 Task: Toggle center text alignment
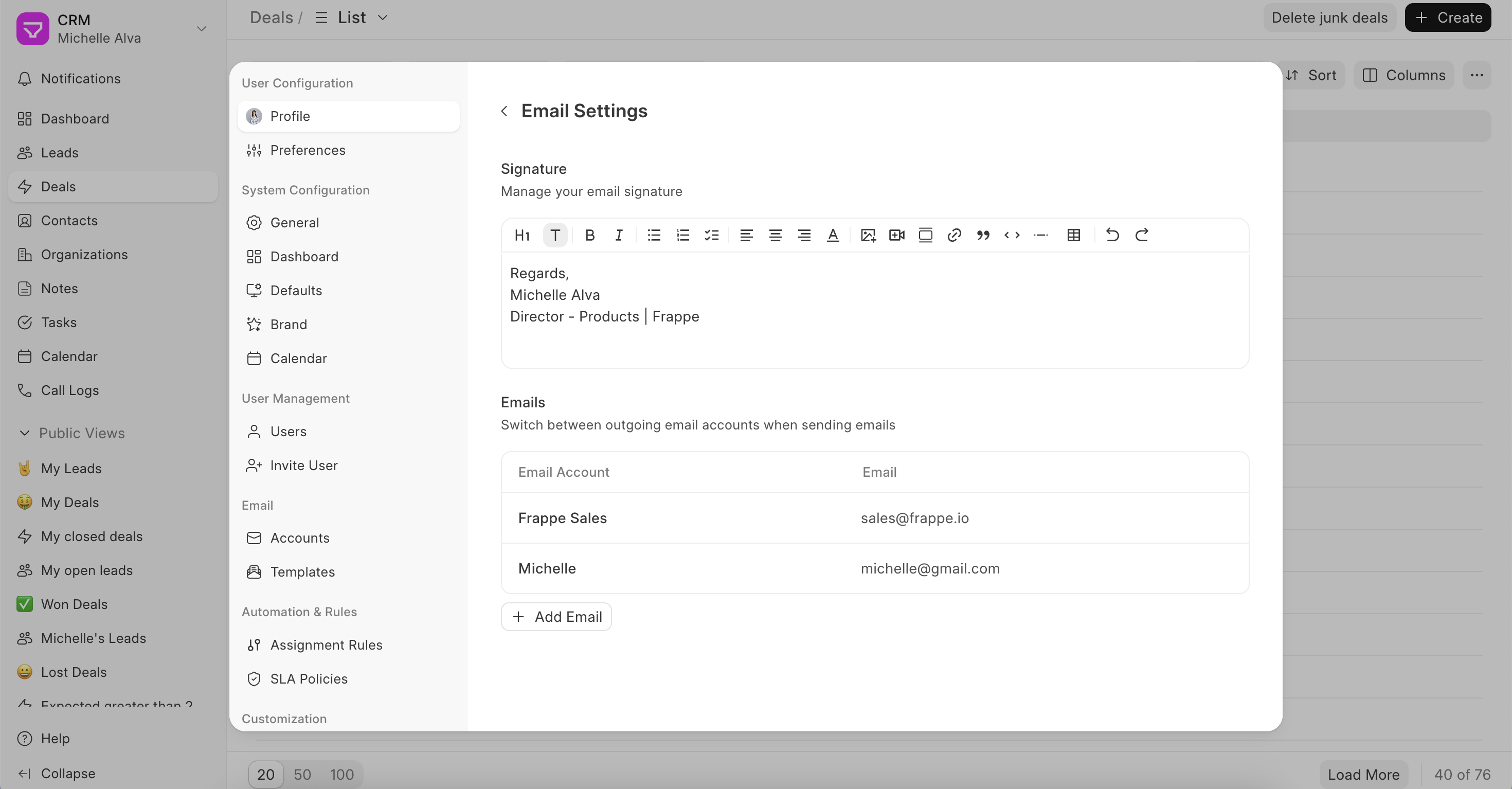(775, 236)
